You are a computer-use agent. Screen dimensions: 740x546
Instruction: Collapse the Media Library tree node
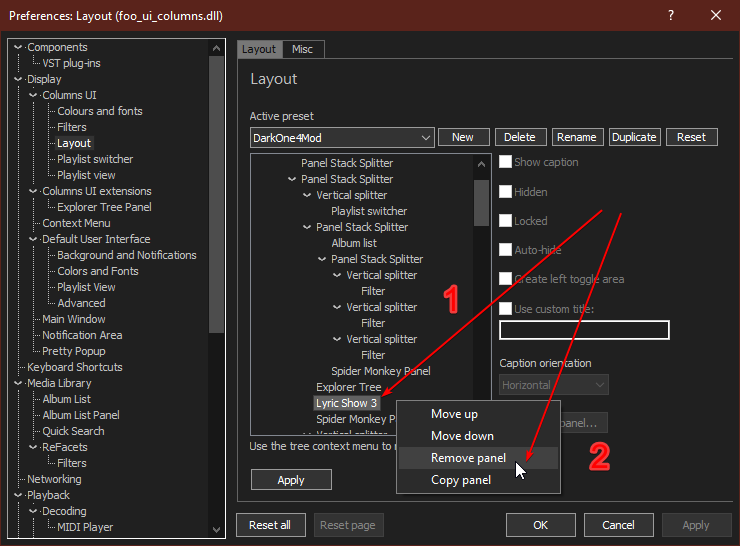19,383
